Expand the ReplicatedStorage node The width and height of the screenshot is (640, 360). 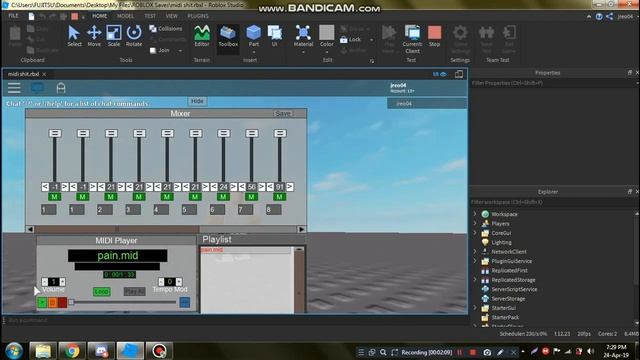(x=475, y=280)
